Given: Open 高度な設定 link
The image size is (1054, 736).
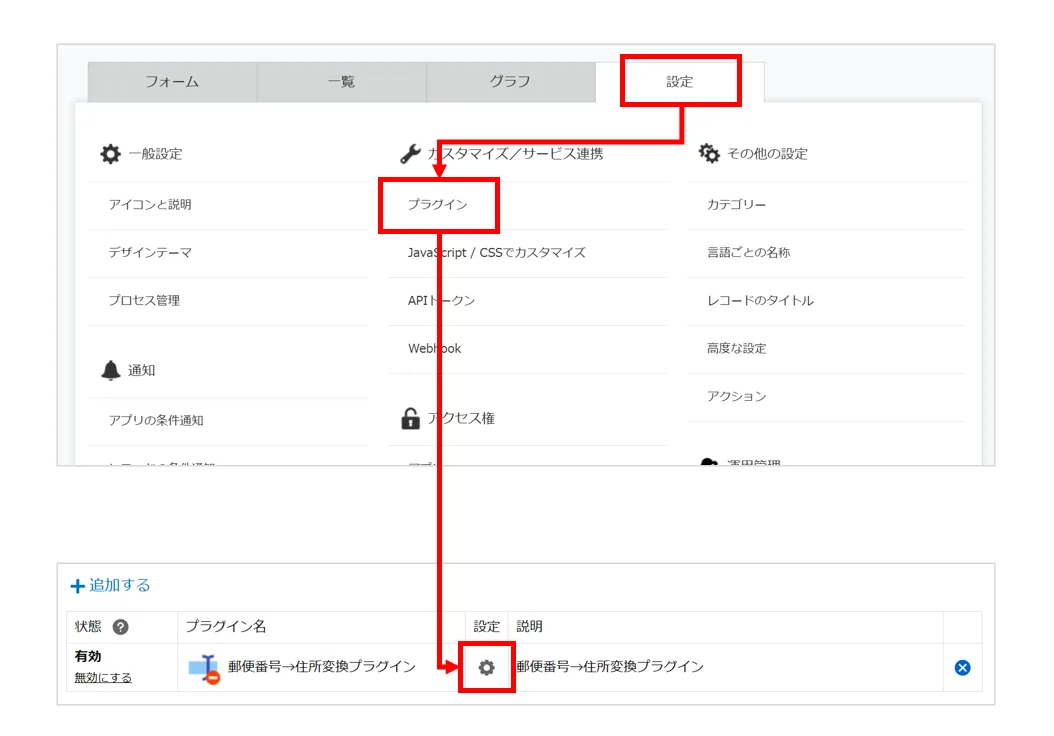Looking at the screenshot, I should (x=736, y=348).
